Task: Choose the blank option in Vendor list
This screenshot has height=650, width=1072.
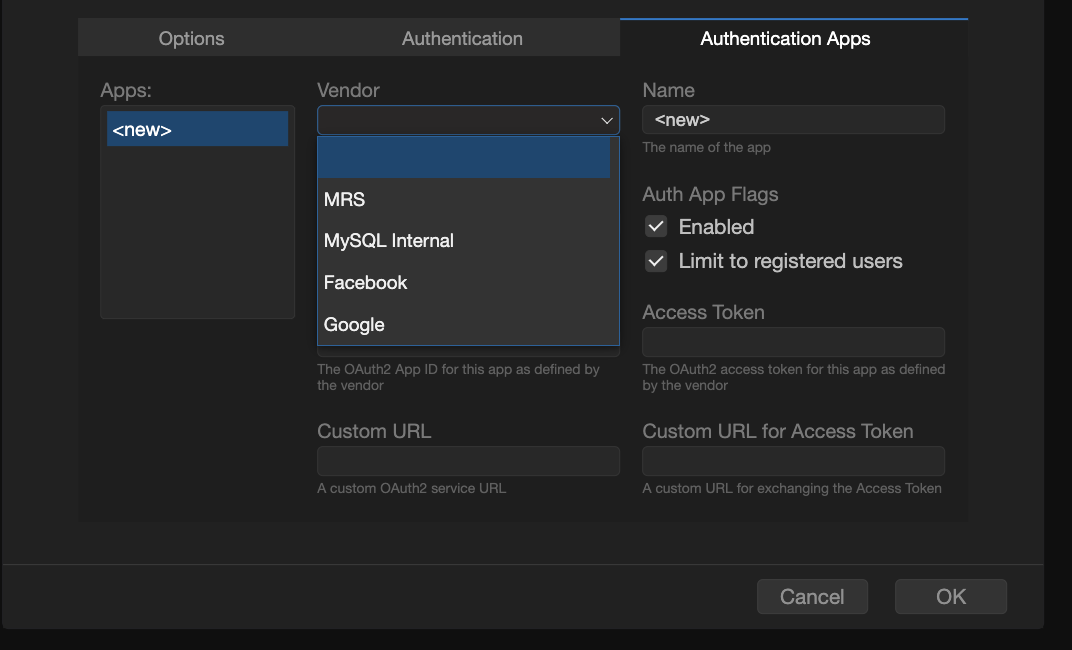Action: point(464,158)
